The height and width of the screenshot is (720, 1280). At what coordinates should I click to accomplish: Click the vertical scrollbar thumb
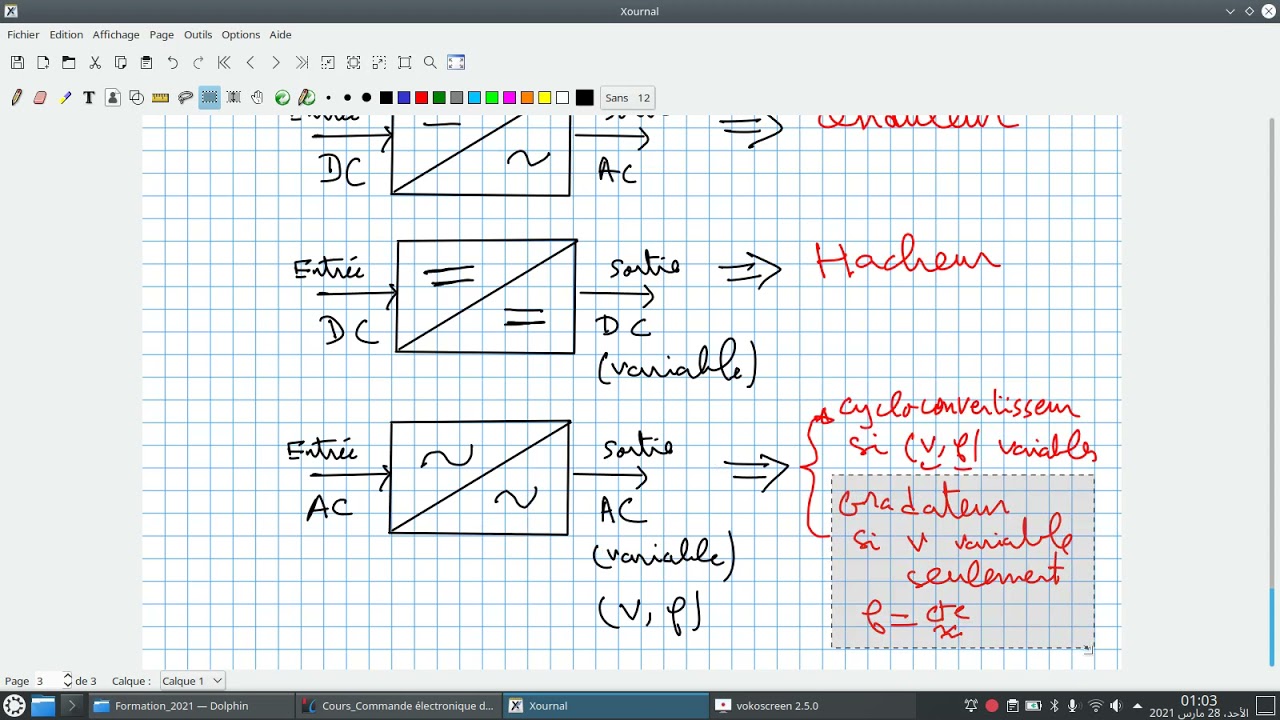click(1273, 627)
